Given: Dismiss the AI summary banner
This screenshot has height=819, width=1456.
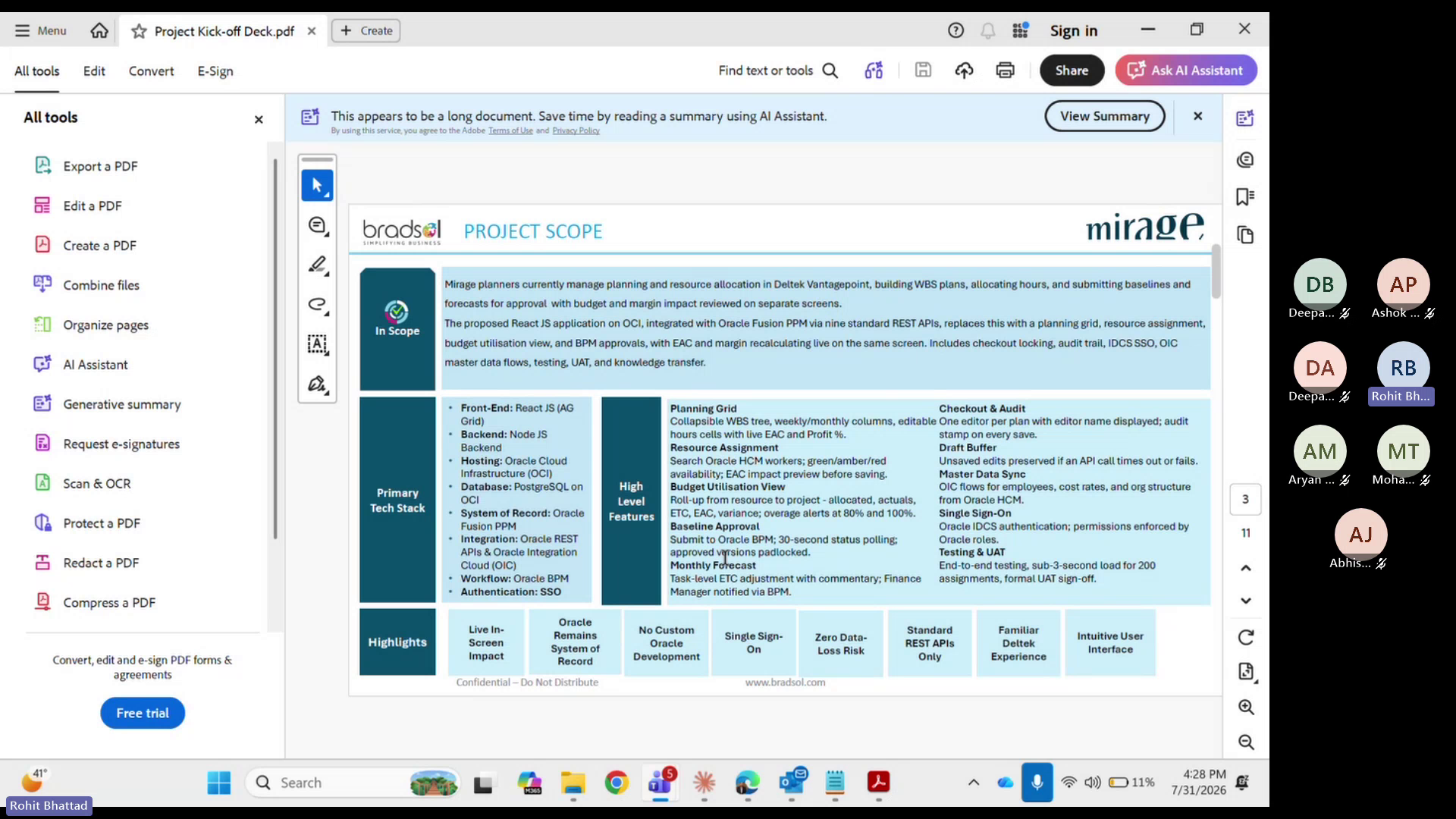Looking at the screenshot, I should coord(1197,116).
